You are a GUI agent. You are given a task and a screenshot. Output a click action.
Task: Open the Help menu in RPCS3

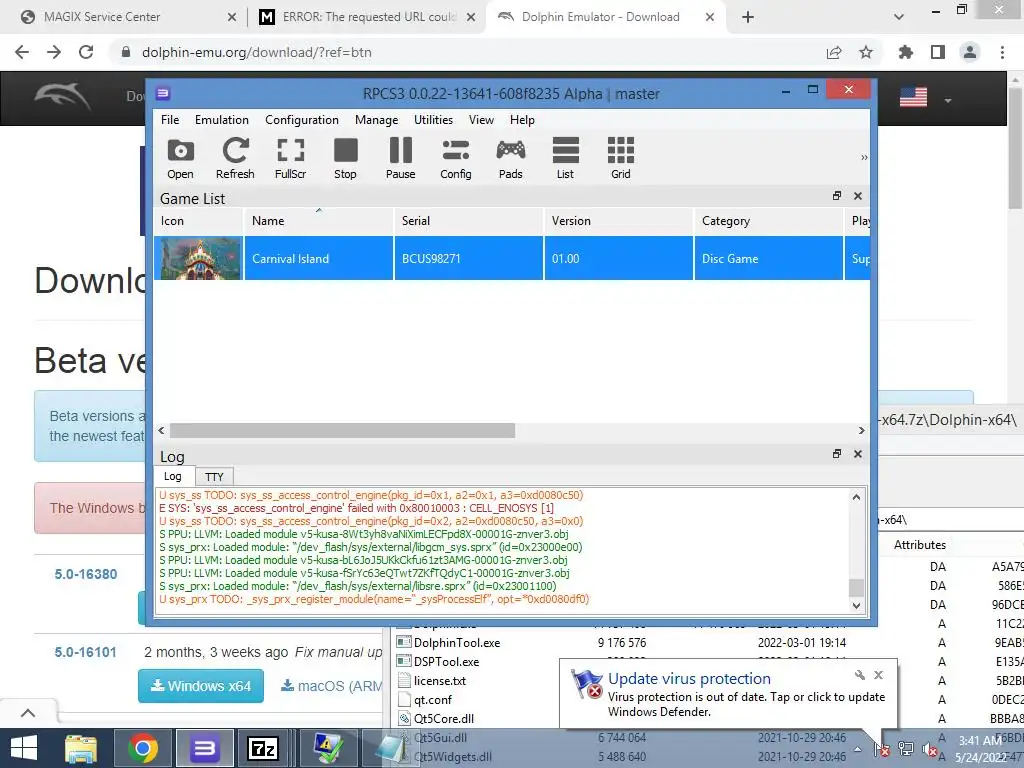[x=522, y=120]
